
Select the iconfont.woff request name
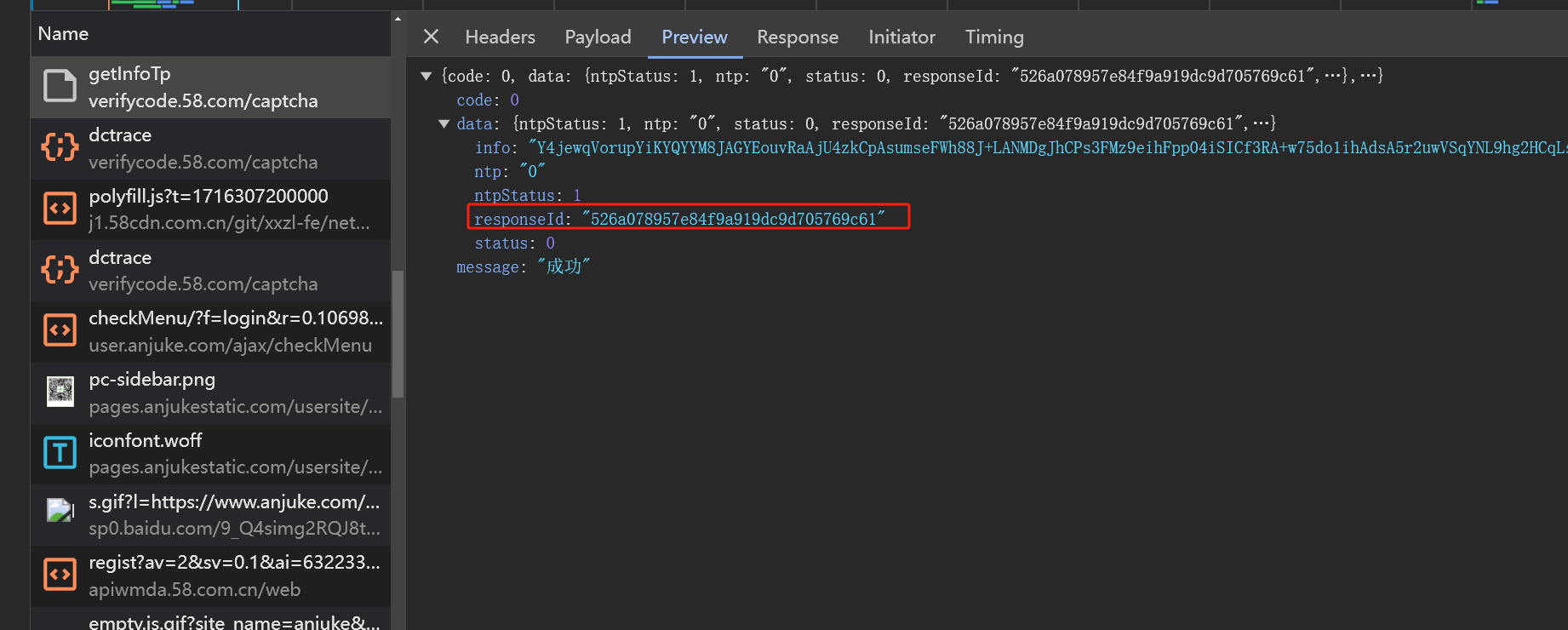click(145, 440)
